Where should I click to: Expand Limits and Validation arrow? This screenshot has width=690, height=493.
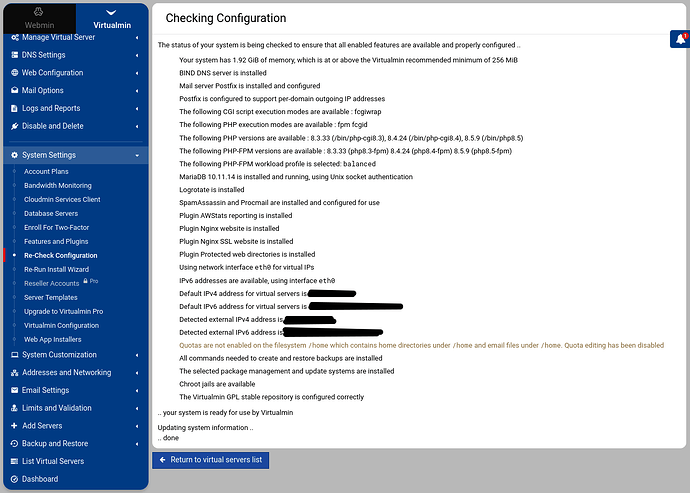[x=137, y=408]
